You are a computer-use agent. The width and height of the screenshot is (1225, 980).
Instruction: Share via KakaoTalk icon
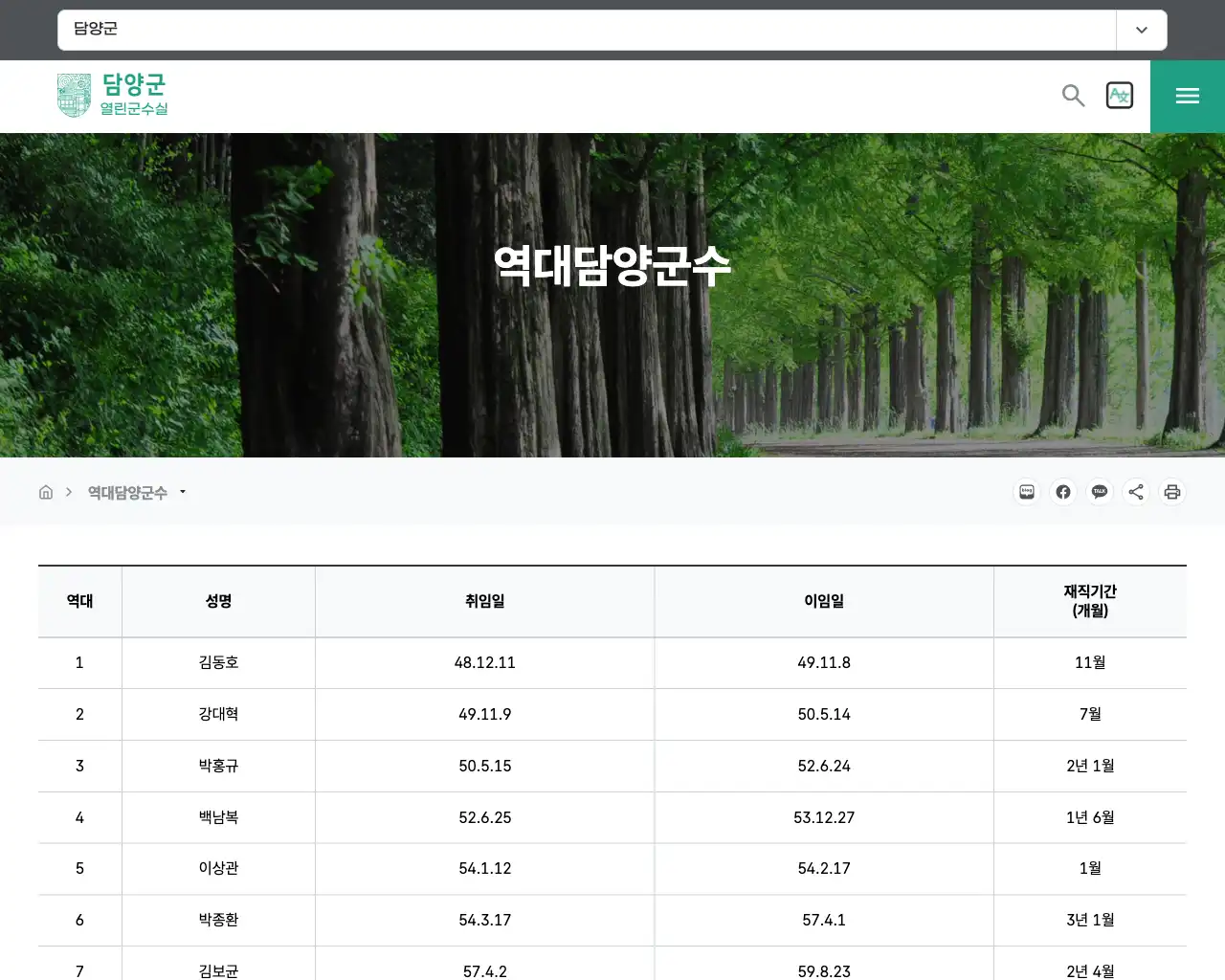click(1100, 492)
